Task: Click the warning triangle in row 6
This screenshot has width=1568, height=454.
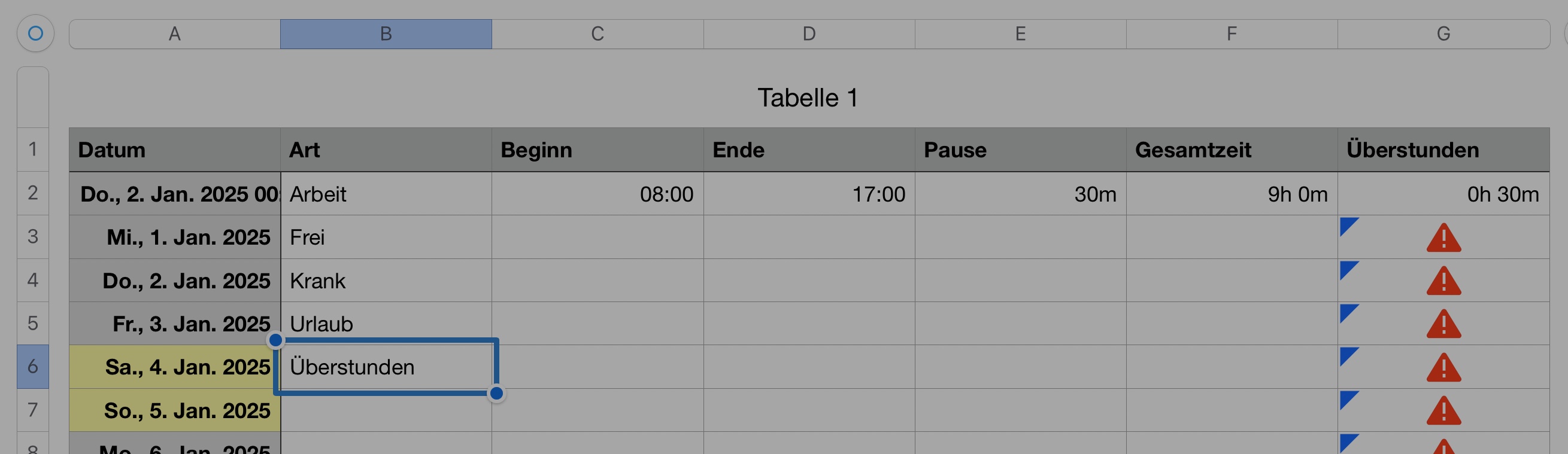Action: [x=1443, y=368]
